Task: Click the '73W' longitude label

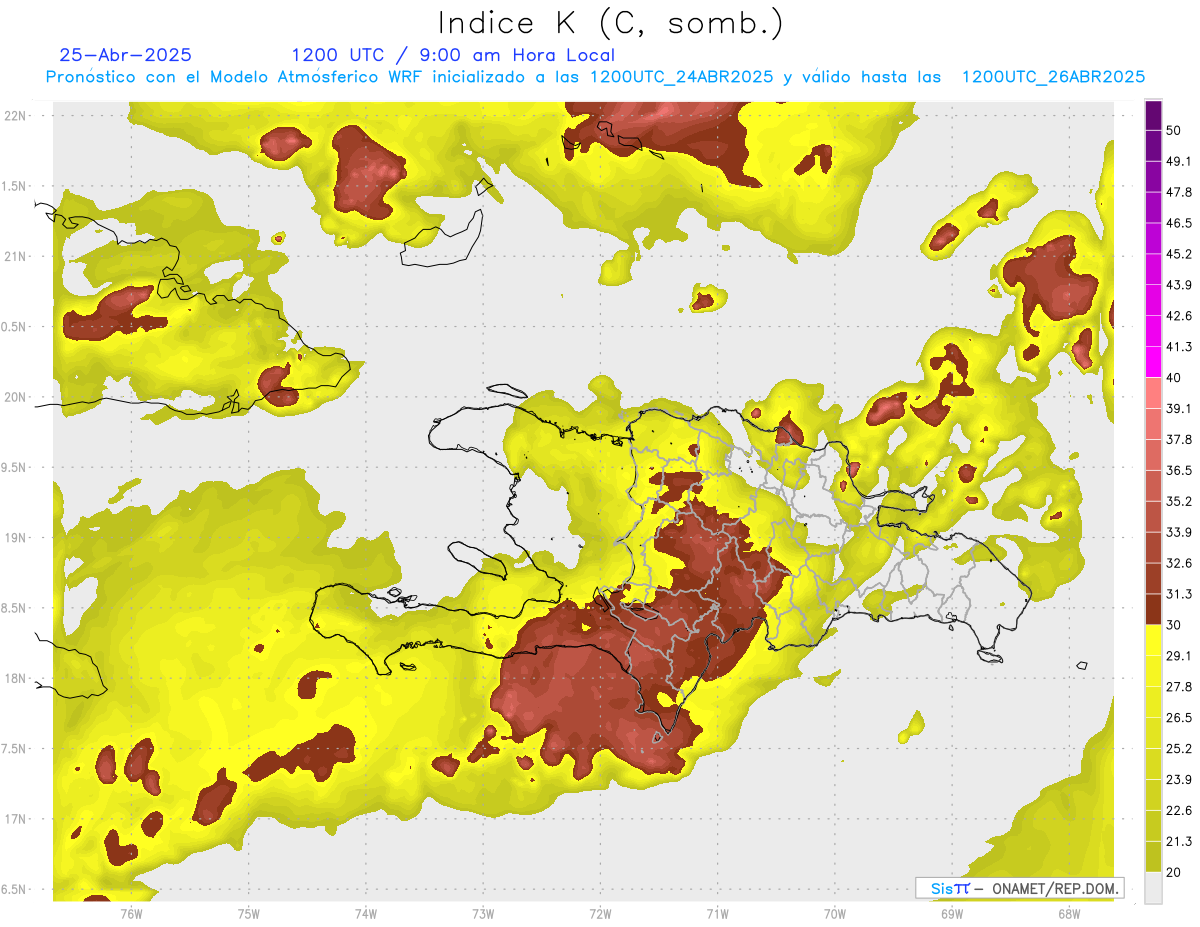Action: click(x=482, y=914)
